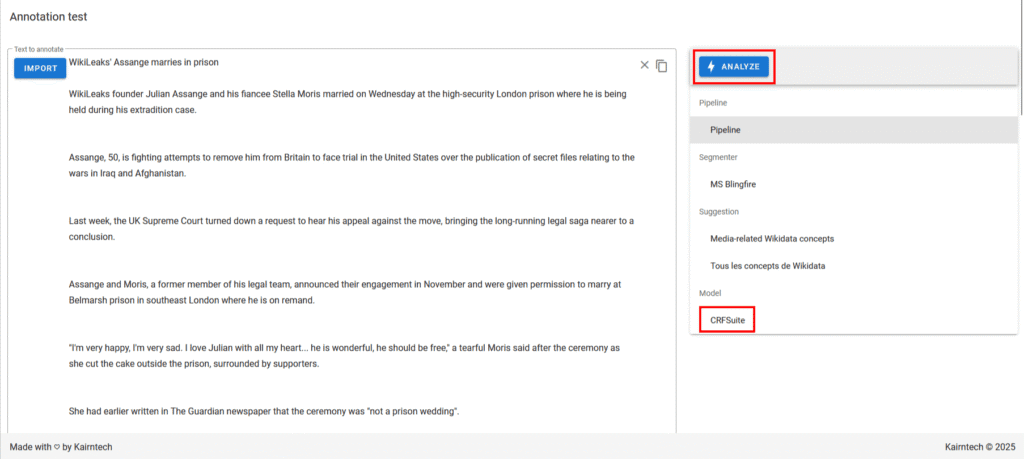1024x459 pixels.
Task: Click the paragraph mentioning The Guardian newspaper
Action: pyautogui.click(x=263, y=411)
